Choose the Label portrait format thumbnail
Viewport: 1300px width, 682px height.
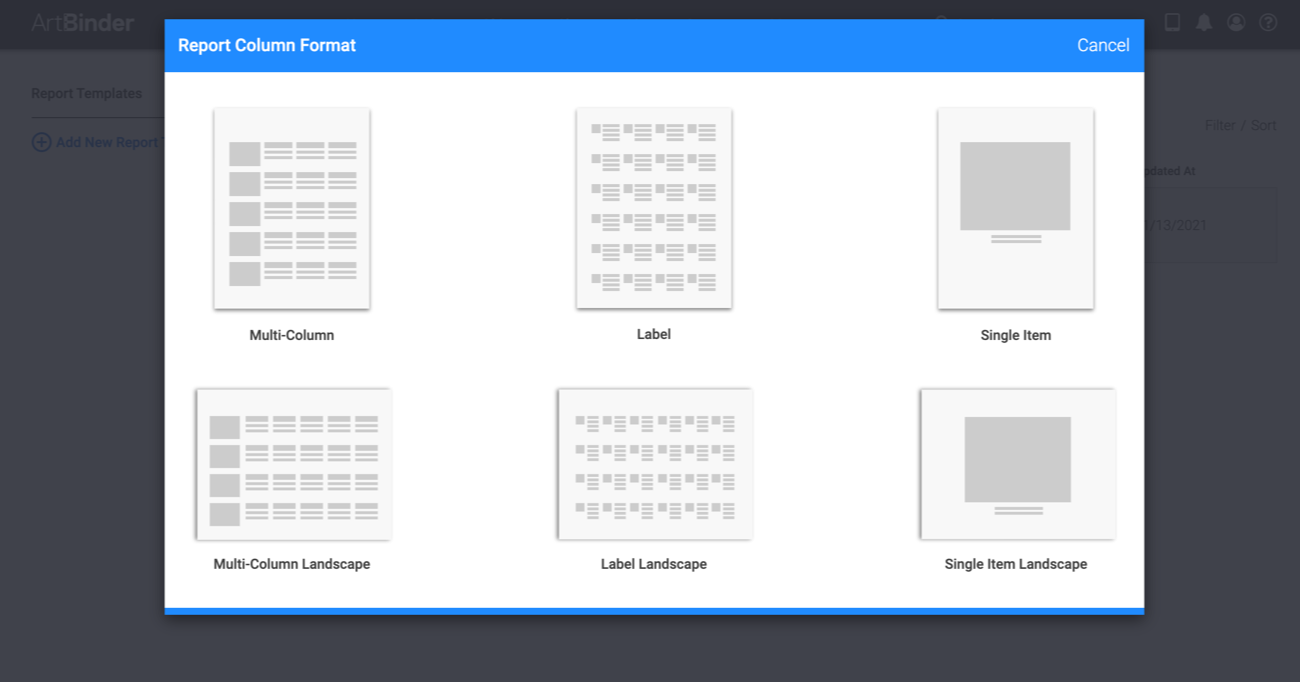pos(654,208)
